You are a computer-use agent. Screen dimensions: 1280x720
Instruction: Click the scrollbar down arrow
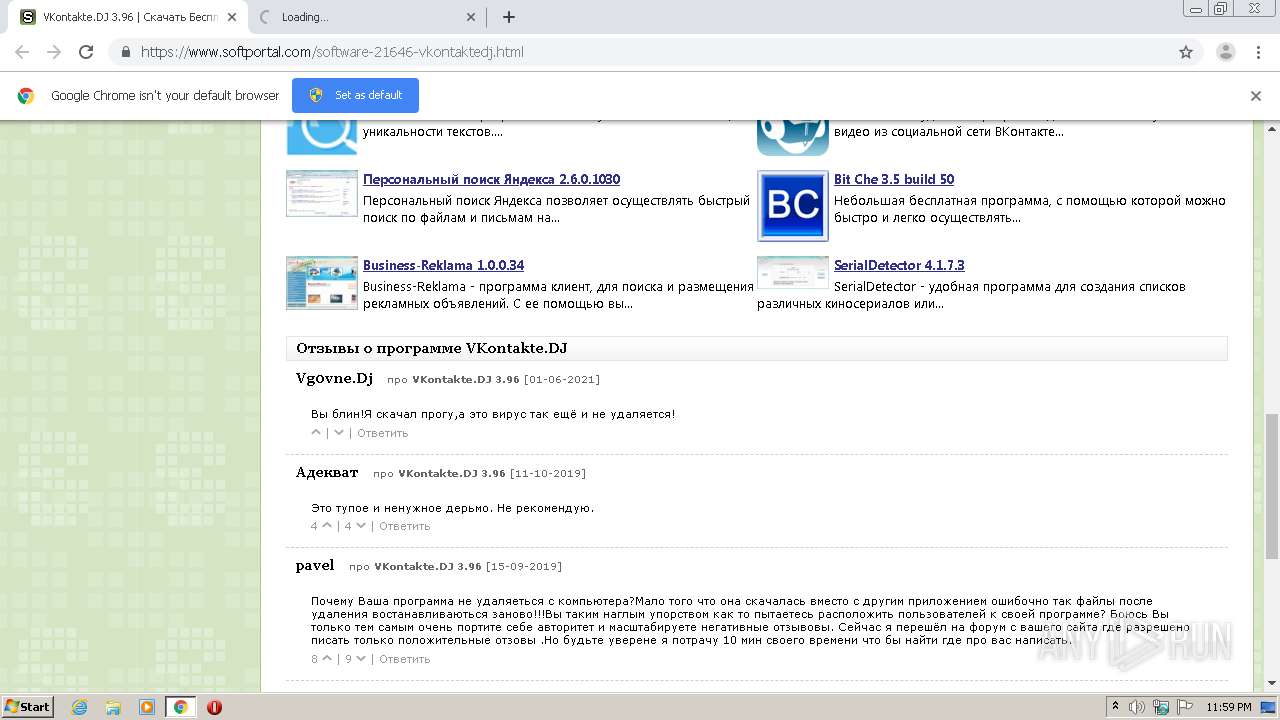(x=1272, y=684)
